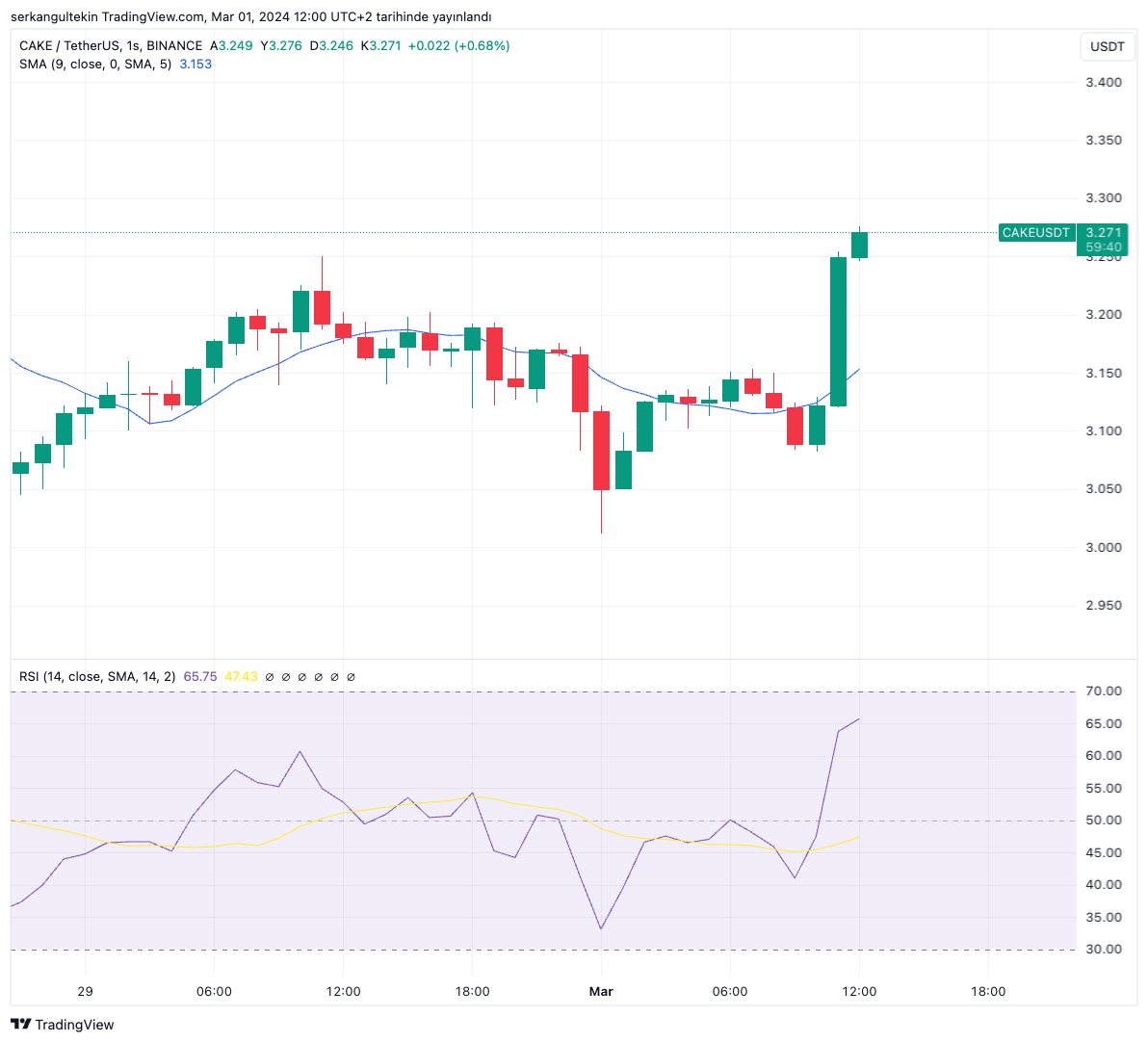The image size is (1148, 1043).
Task: Select the RSI (14, close, SMA, 14, 2) legend
Action: 96,677
